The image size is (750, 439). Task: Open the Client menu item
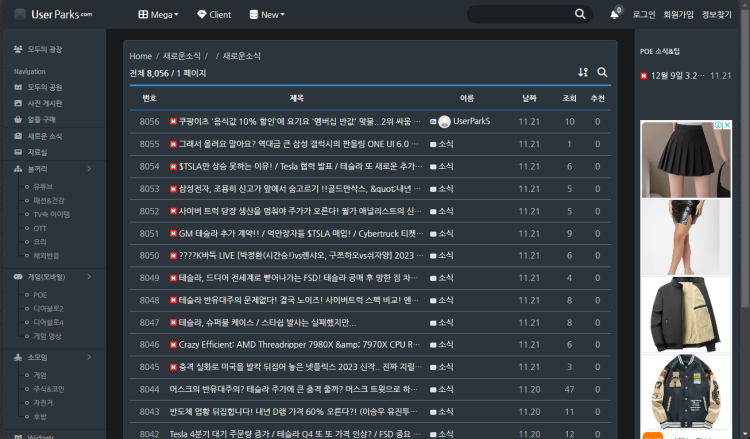214,15
